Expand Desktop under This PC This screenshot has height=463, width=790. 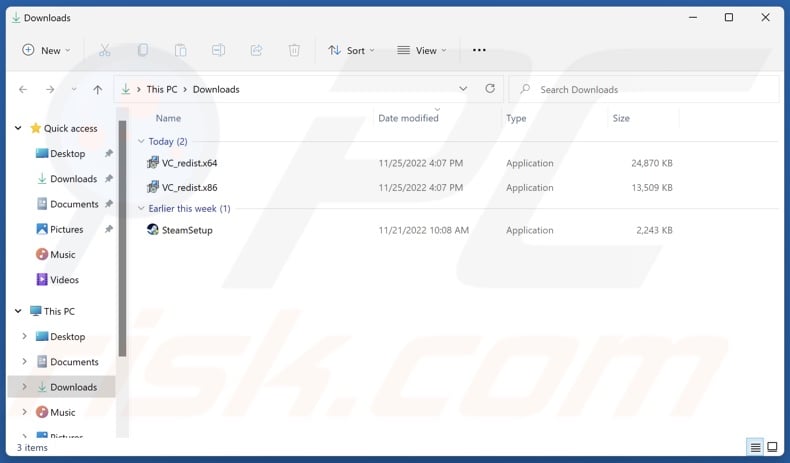[x=24, y=336]
